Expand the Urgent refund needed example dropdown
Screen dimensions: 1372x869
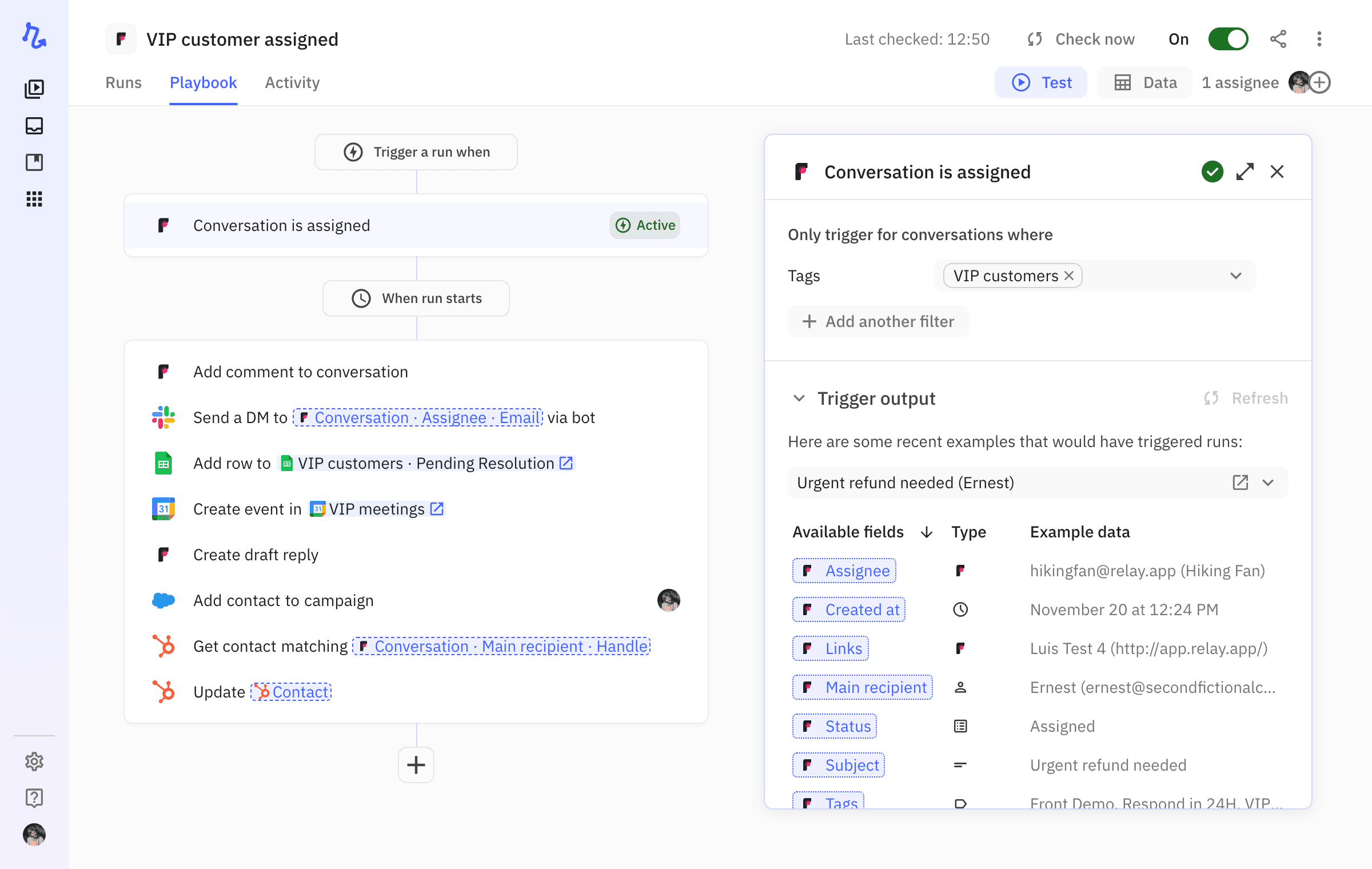(1269, 483)
